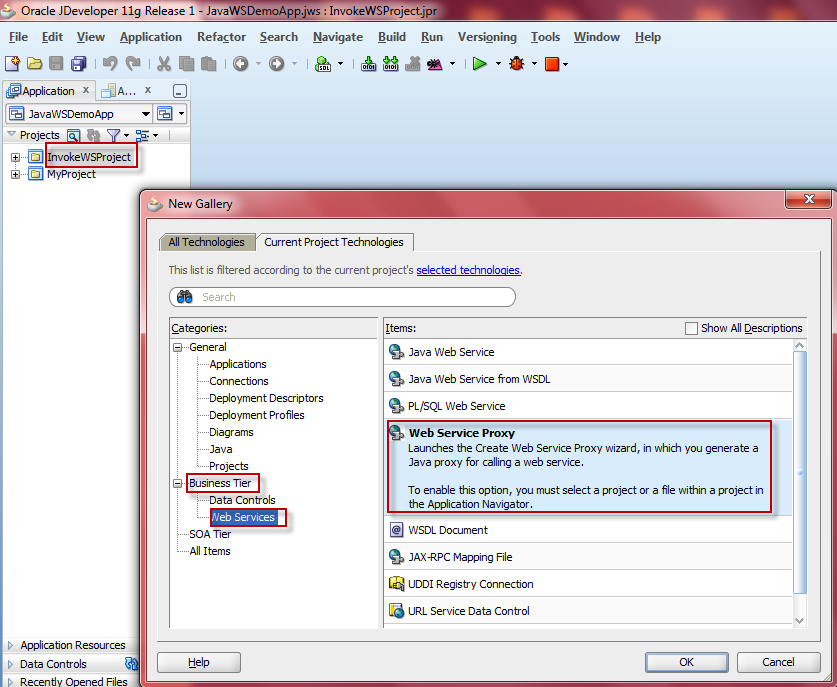Viewport: 837px width, 687px height.
Task: Click the Application Menu button beside JavaWSDemoApp
Action: coord(170,114)
